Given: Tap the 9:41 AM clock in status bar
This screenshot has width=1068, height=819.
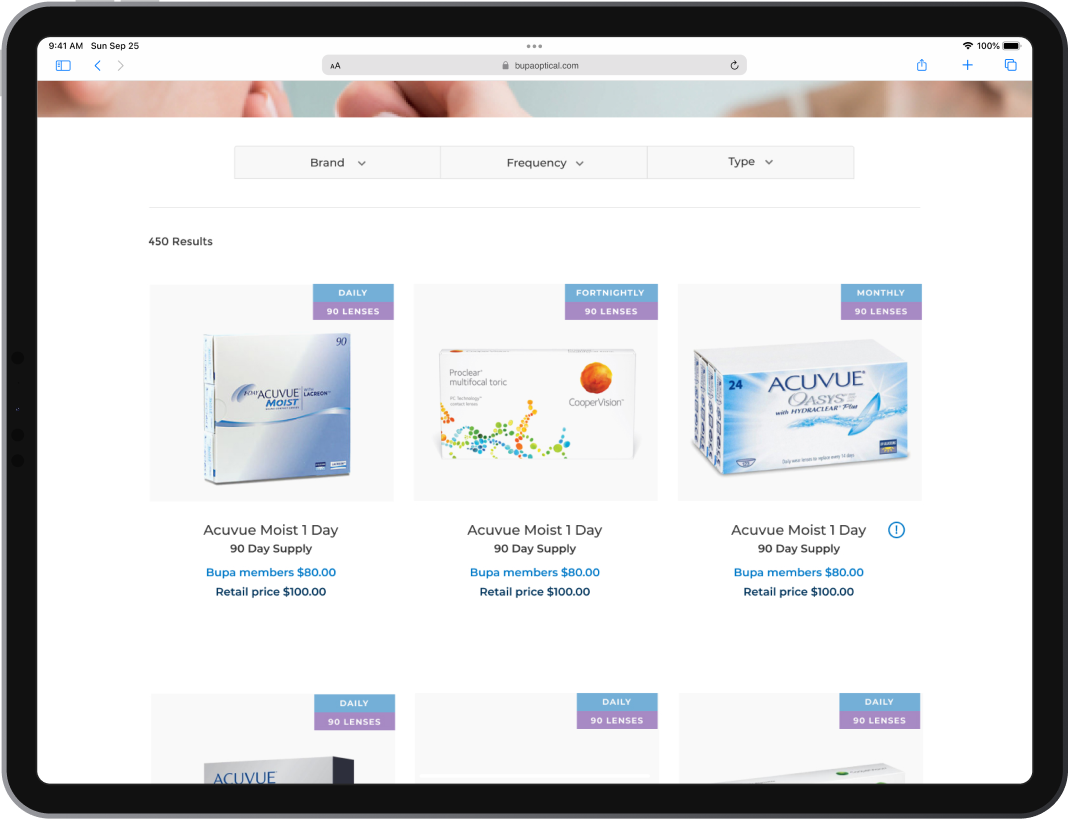Looking at the screenshot, I should (65, 46).
